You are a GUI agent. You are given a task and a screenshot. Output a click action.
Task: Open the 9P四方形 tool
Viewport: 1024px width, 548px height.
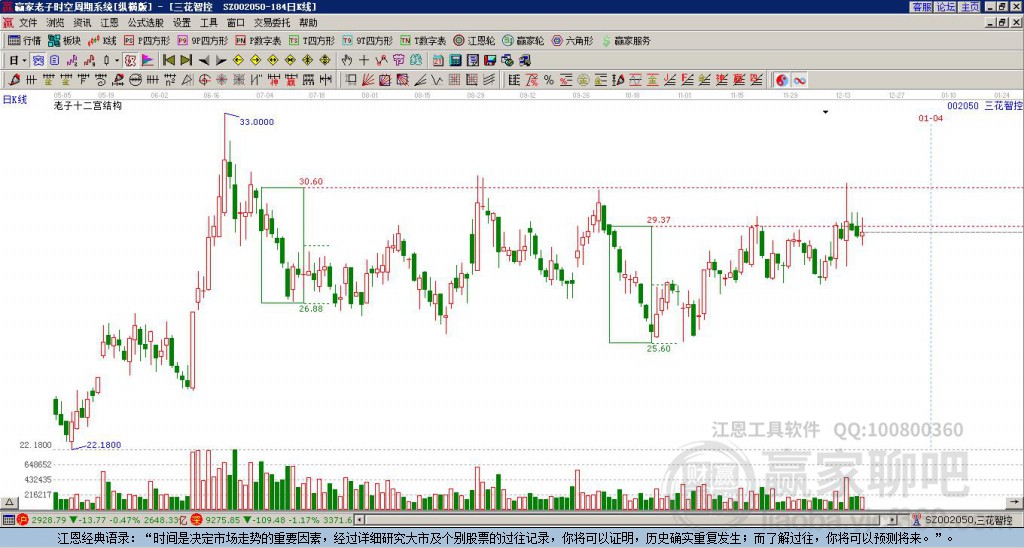coord(202,40)
